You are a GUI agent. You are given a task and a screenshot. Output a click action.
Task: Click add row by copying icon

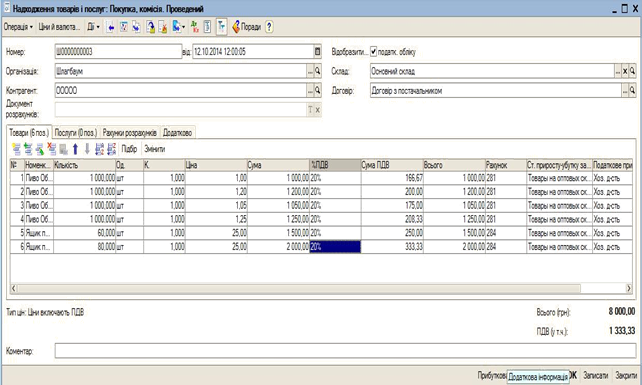point(28,149)
